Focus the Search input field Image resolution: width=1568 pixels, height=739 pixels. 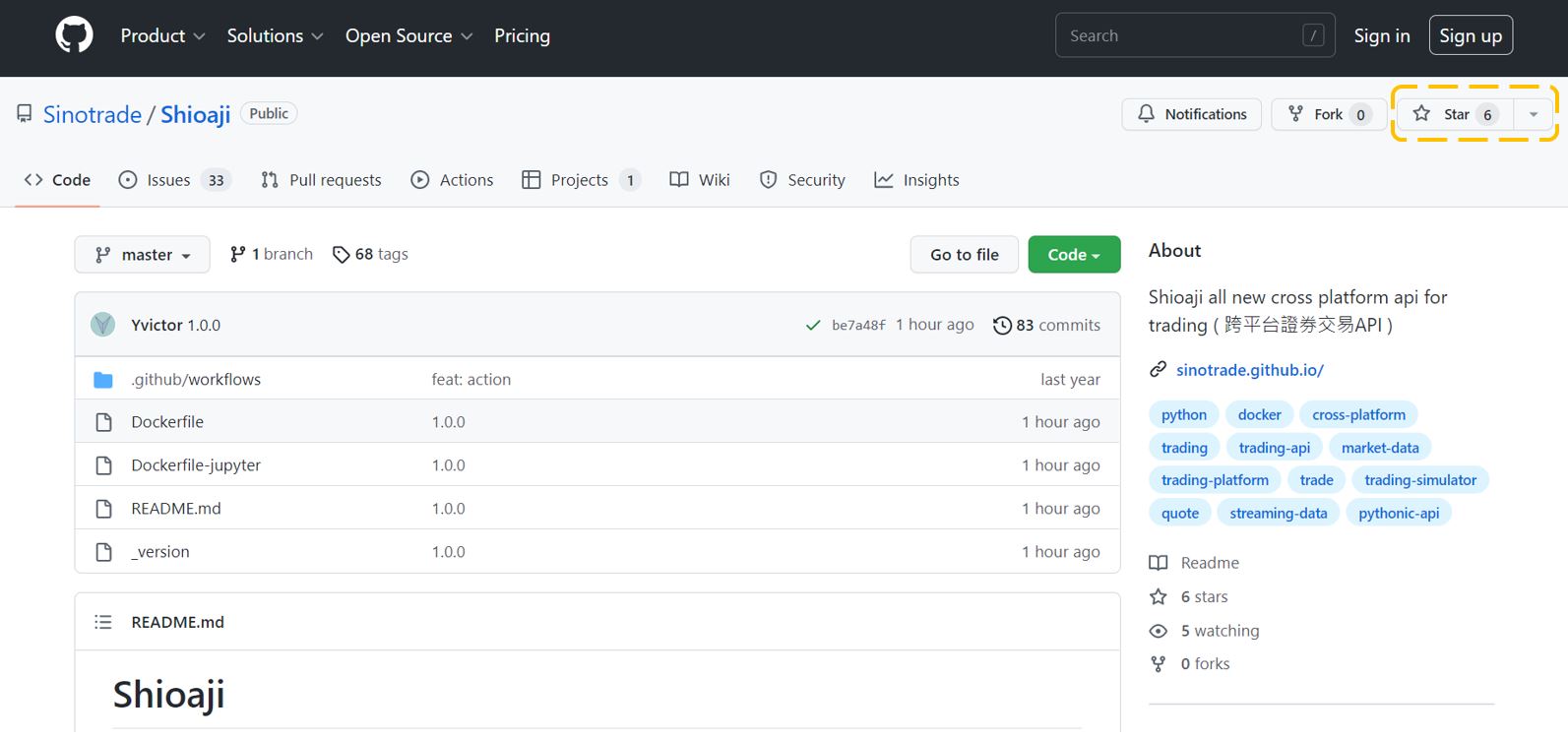point(1195,35)
